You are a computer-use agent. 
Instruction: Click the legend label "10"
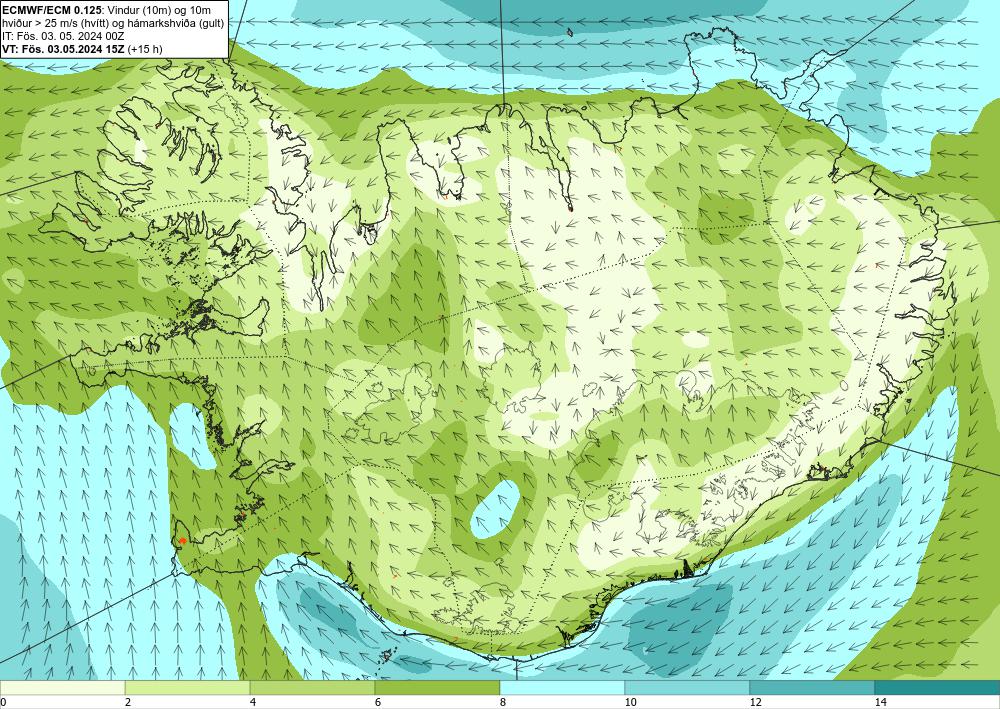[630, 702]
